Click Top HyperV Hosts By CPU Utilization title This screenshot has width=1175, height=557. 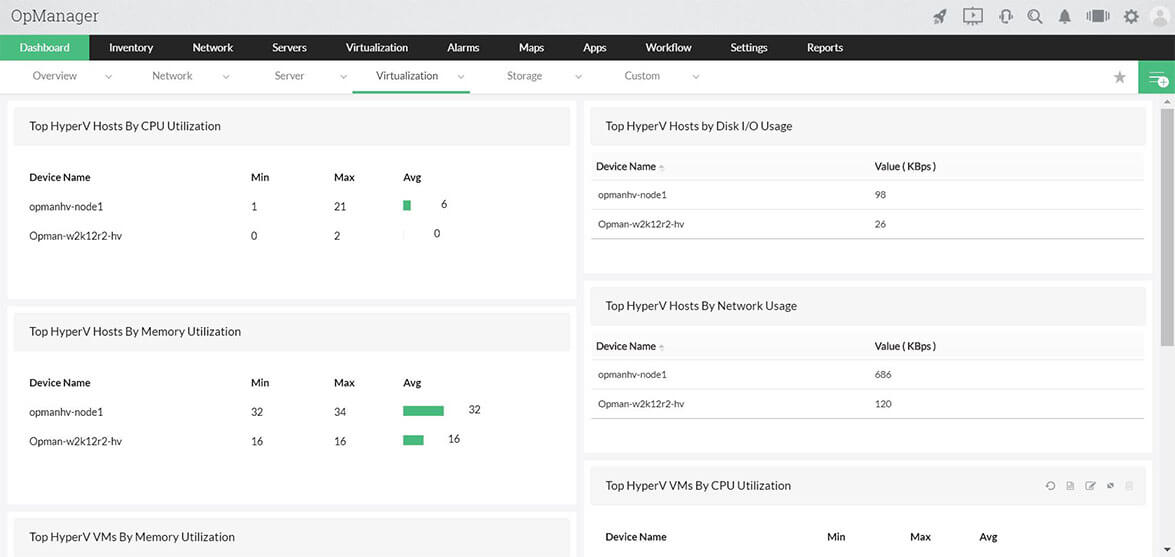(x=125, y=126)
